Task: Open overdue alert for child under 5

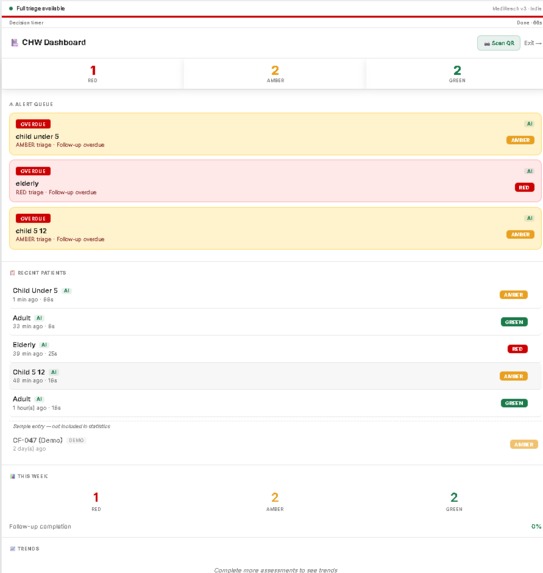Action: tap(275, 134)
